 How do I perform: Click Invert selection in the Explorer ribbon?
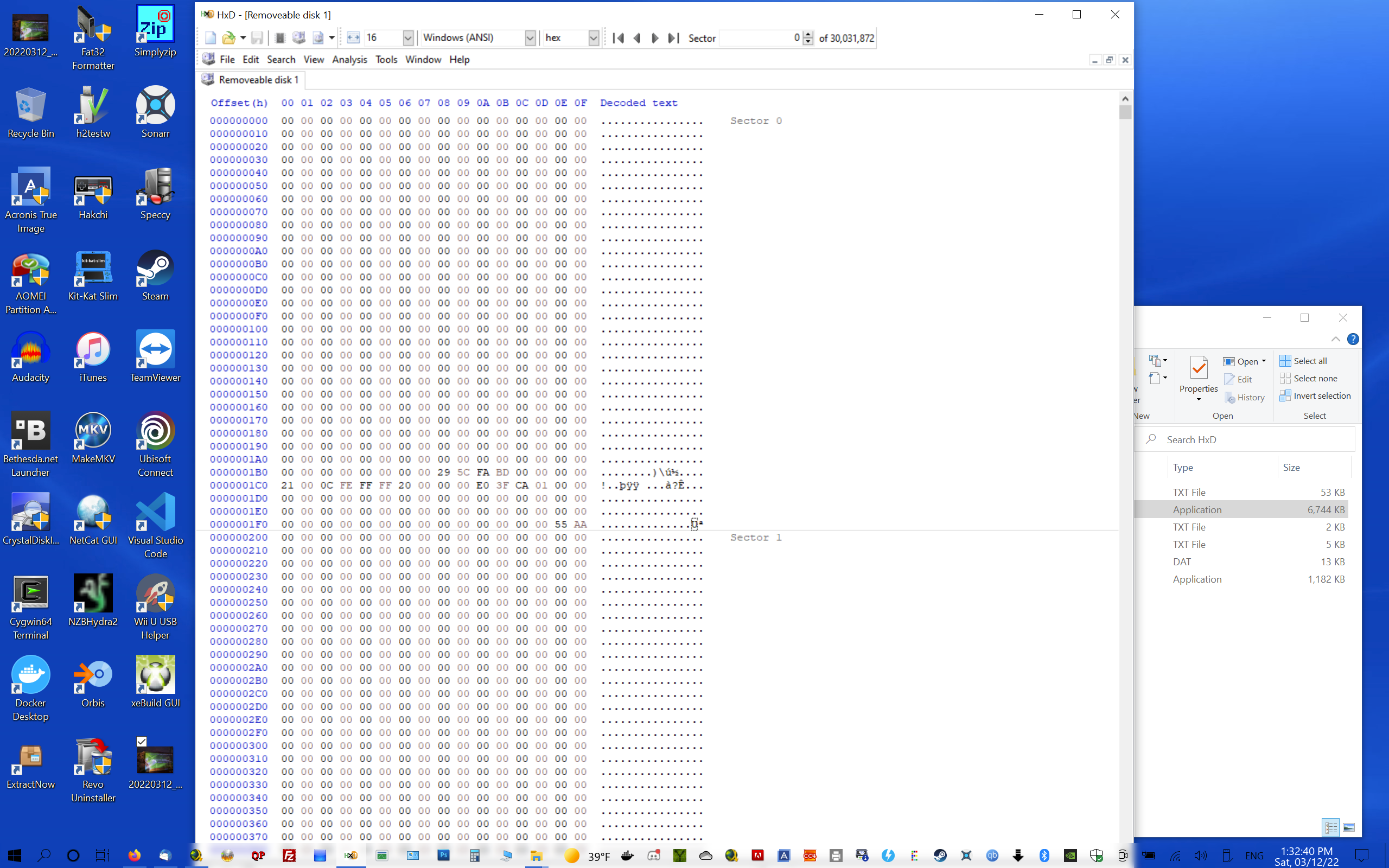[1315, 395]
